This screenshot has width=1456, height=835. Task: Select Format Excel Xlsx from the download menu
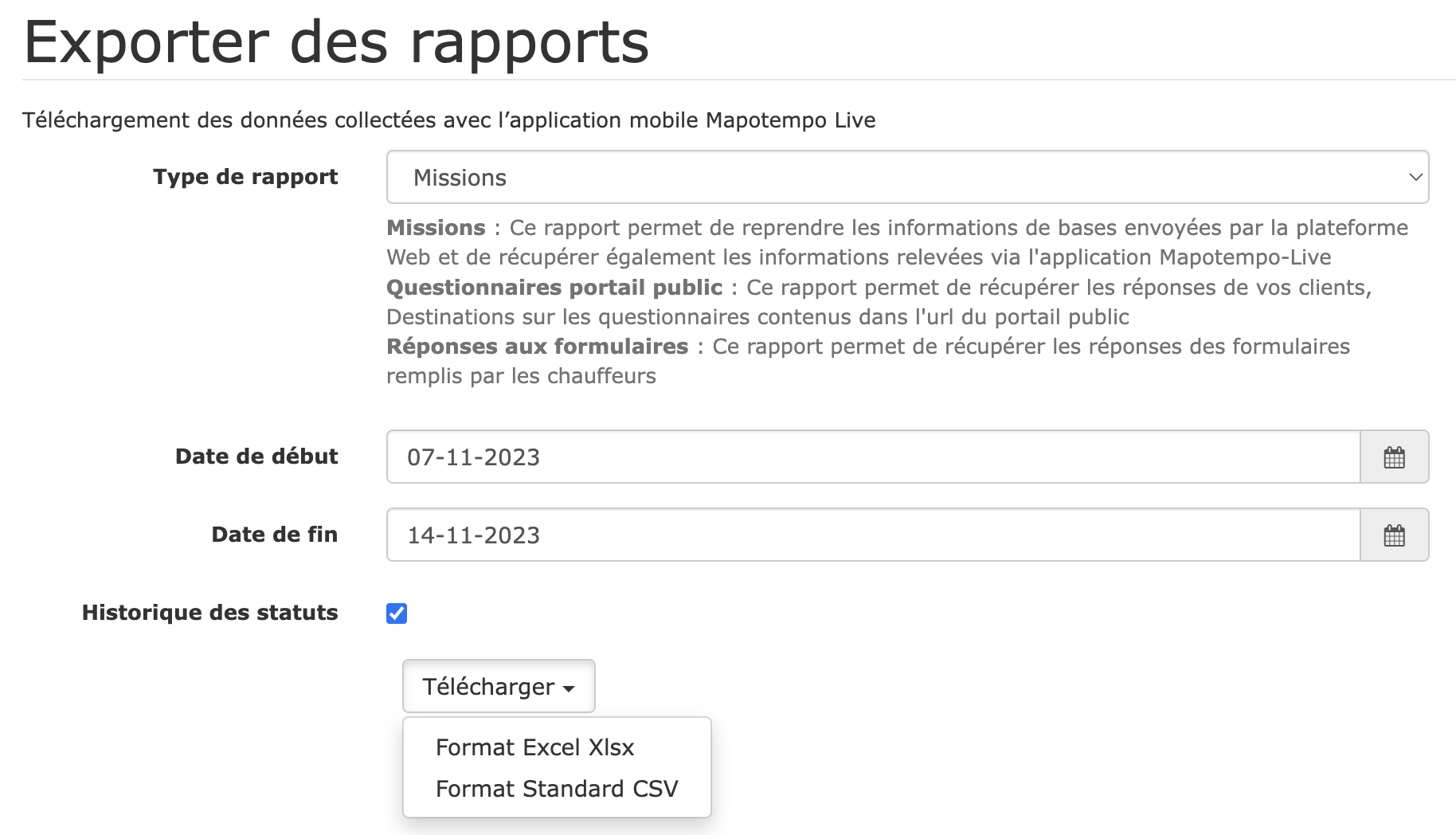(534, 747)
